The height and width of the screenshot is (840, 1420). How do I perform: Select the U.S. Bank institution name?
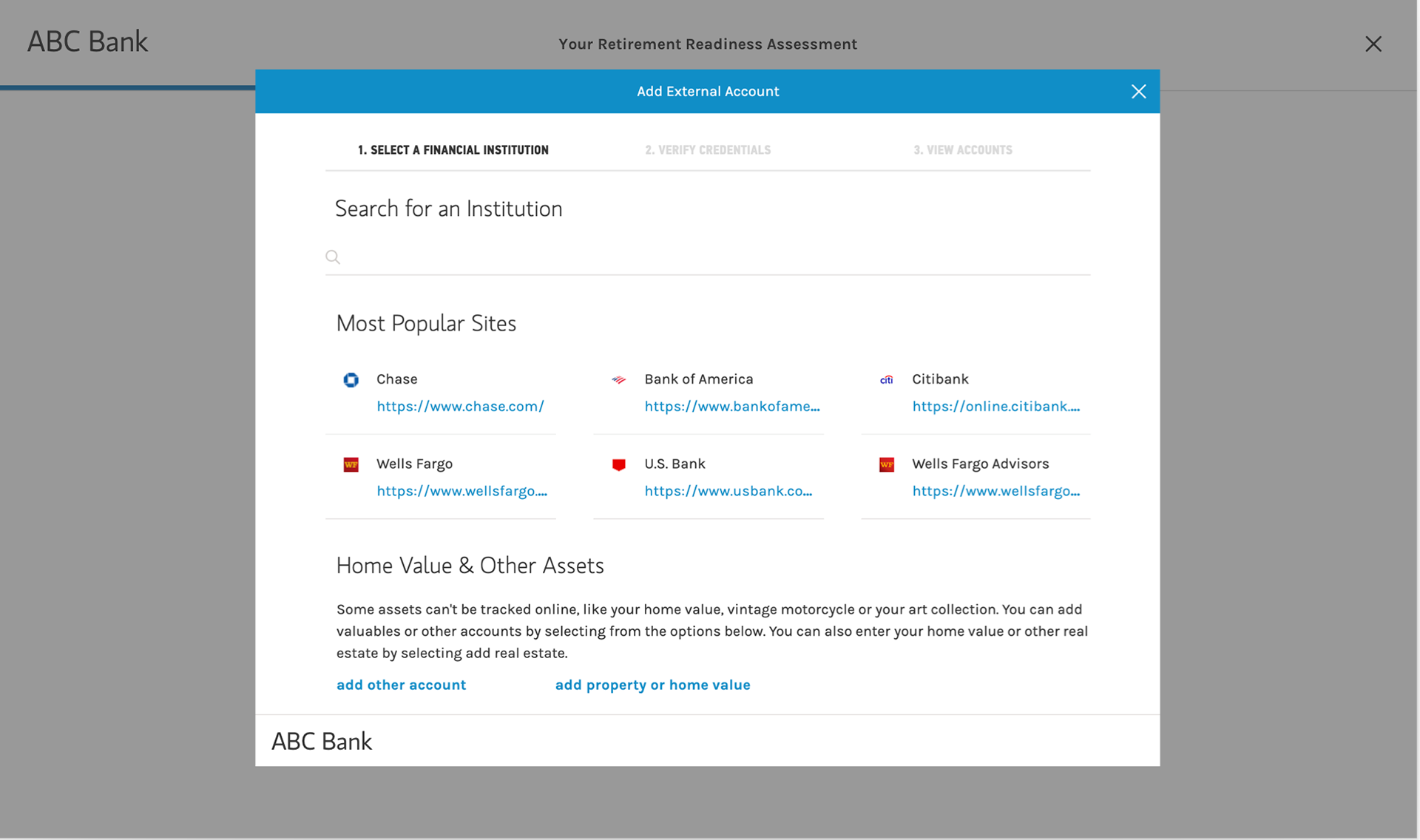674,464
